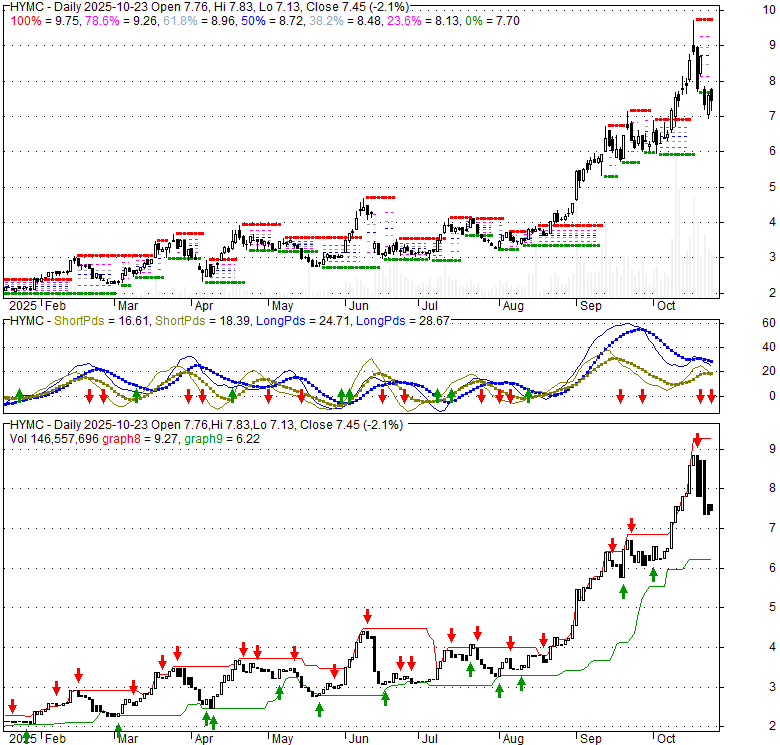Screen dimensions: 780x745
Task: Click the red resistance line above June peak, top chart
Action: click(x=380, y=197)
